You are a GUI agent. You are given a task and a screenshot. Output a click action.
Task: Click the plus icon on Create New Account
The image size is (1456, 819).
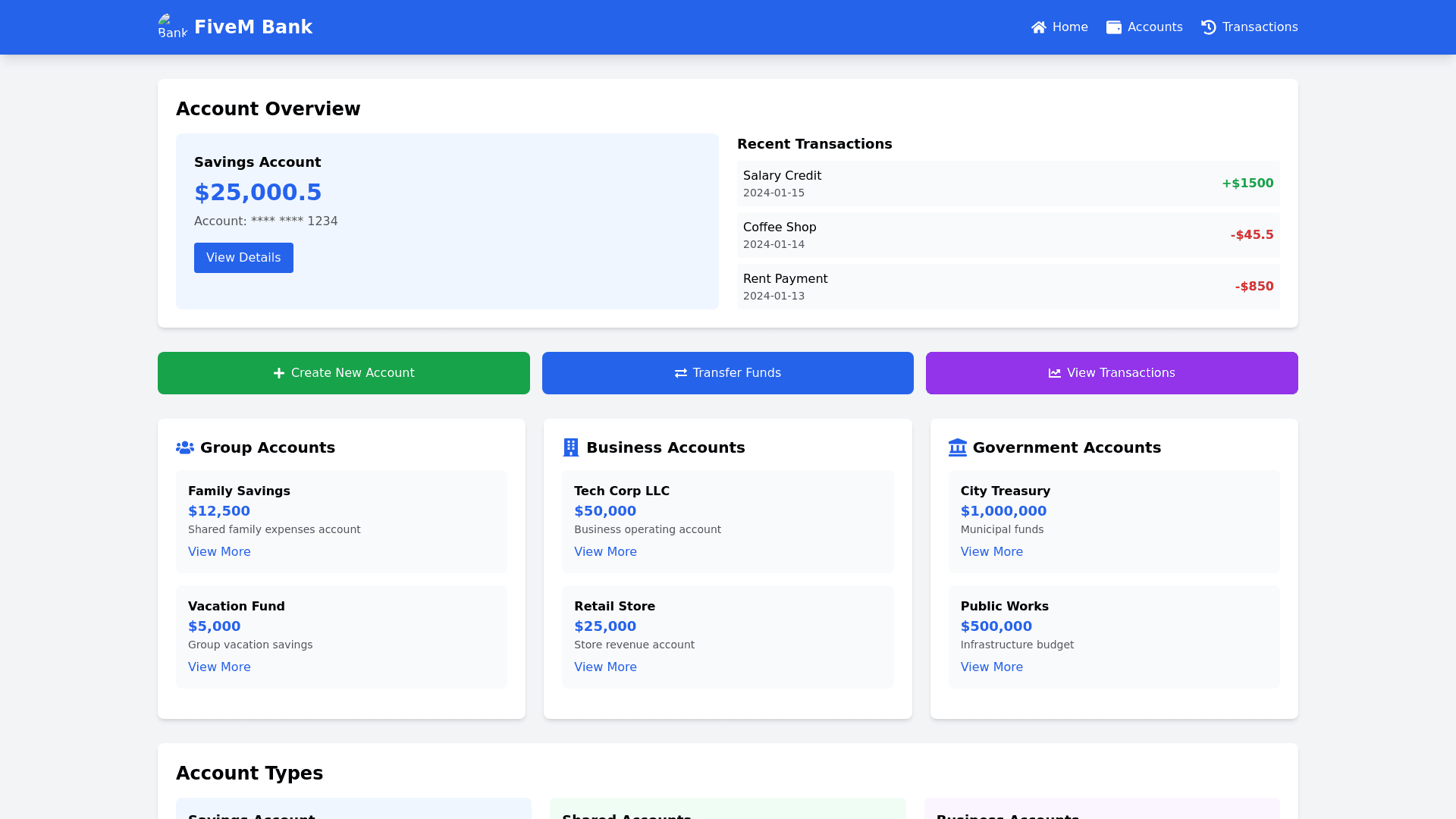tap(278, 373)
